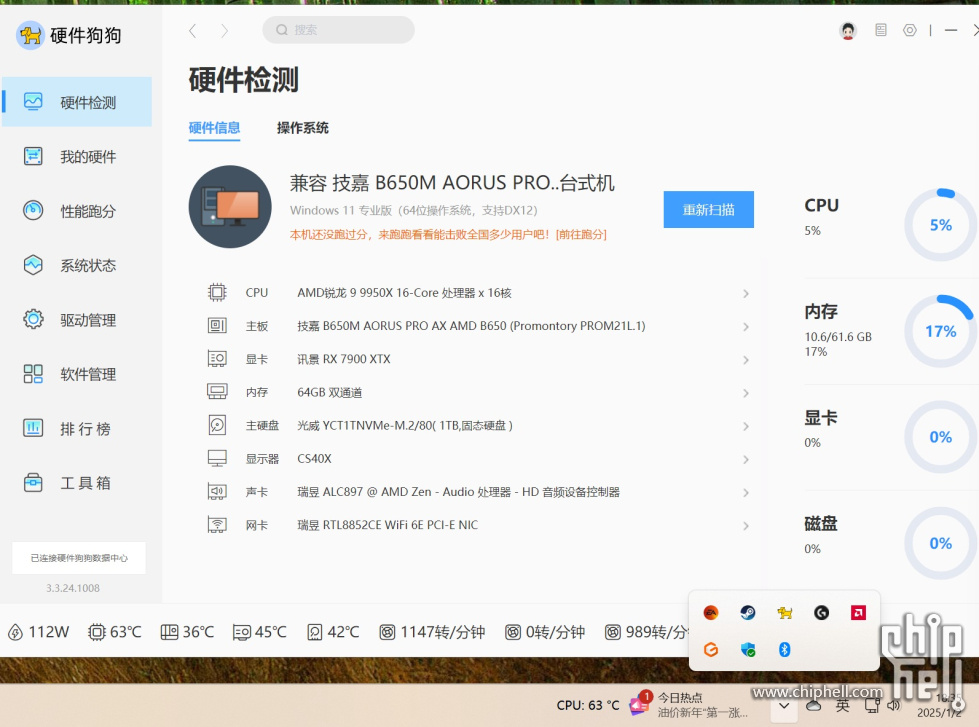The width and height of the screenshot is (979, 727).
Task: Click the hard disk icon beside 主硬盘
Action: pos(217,425)
